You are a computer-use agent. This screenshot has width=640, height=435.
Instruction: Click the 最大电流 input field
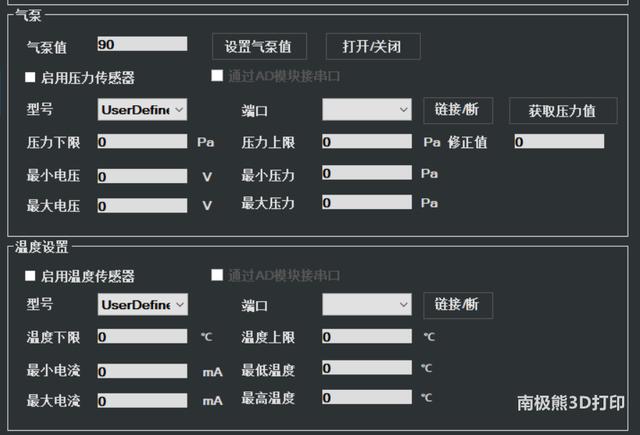point(142,401)
